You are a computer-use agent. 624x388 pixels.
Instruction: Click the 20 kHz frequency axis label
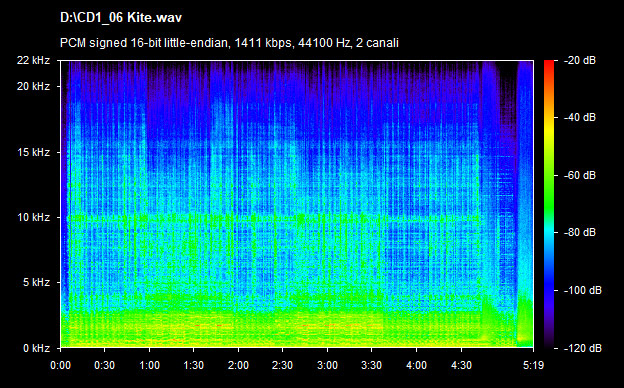point(33,86)
